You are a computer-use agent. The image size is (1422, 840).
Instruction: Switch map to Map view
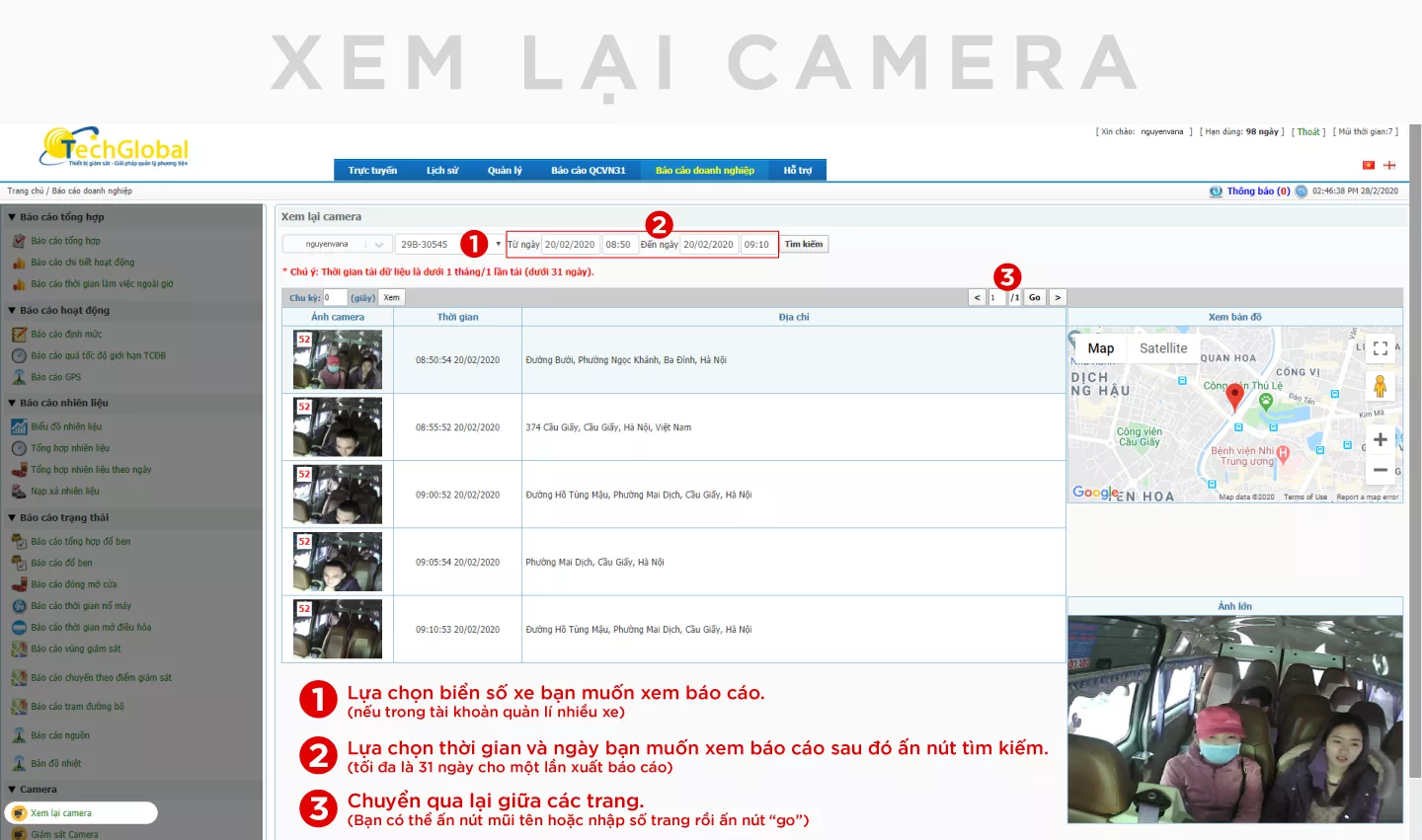point(1101,348)
